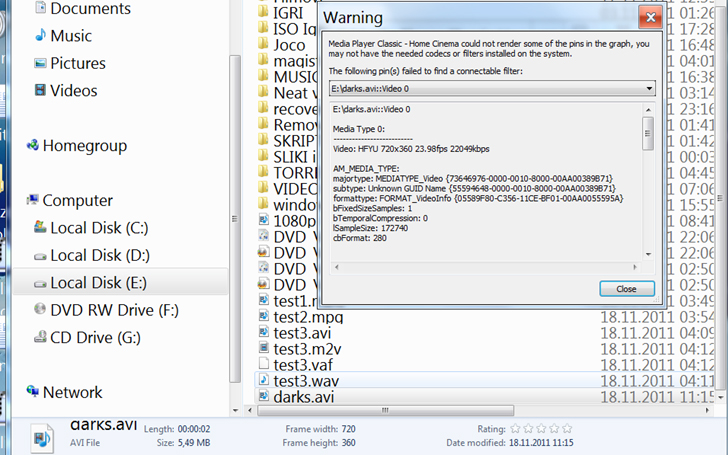Open Local Disk (D:)
The height and width of the screenshot is (455, 728).
(100, 255)
